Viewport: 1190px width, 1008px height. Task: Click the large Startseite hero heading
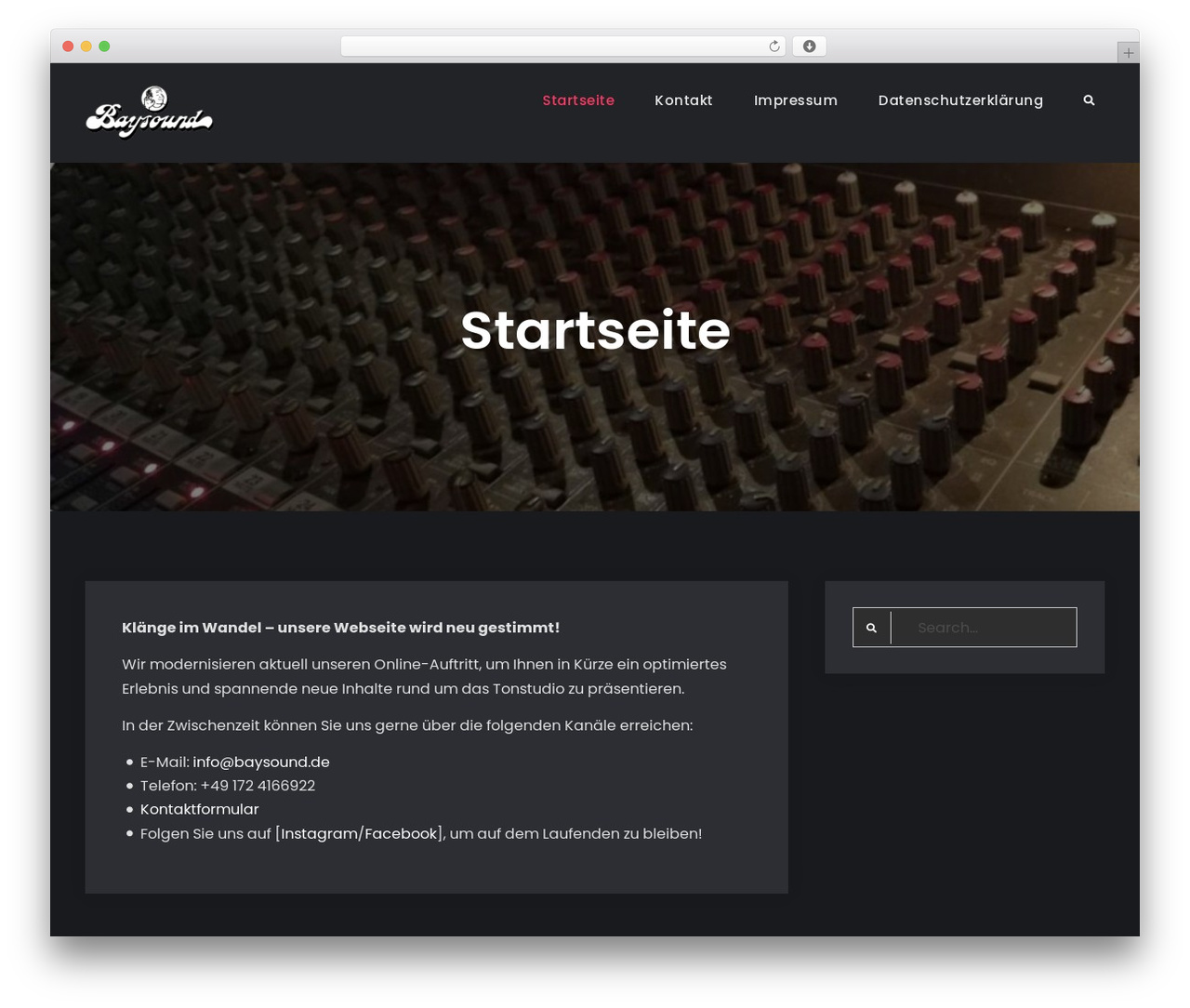coord(595,330)
